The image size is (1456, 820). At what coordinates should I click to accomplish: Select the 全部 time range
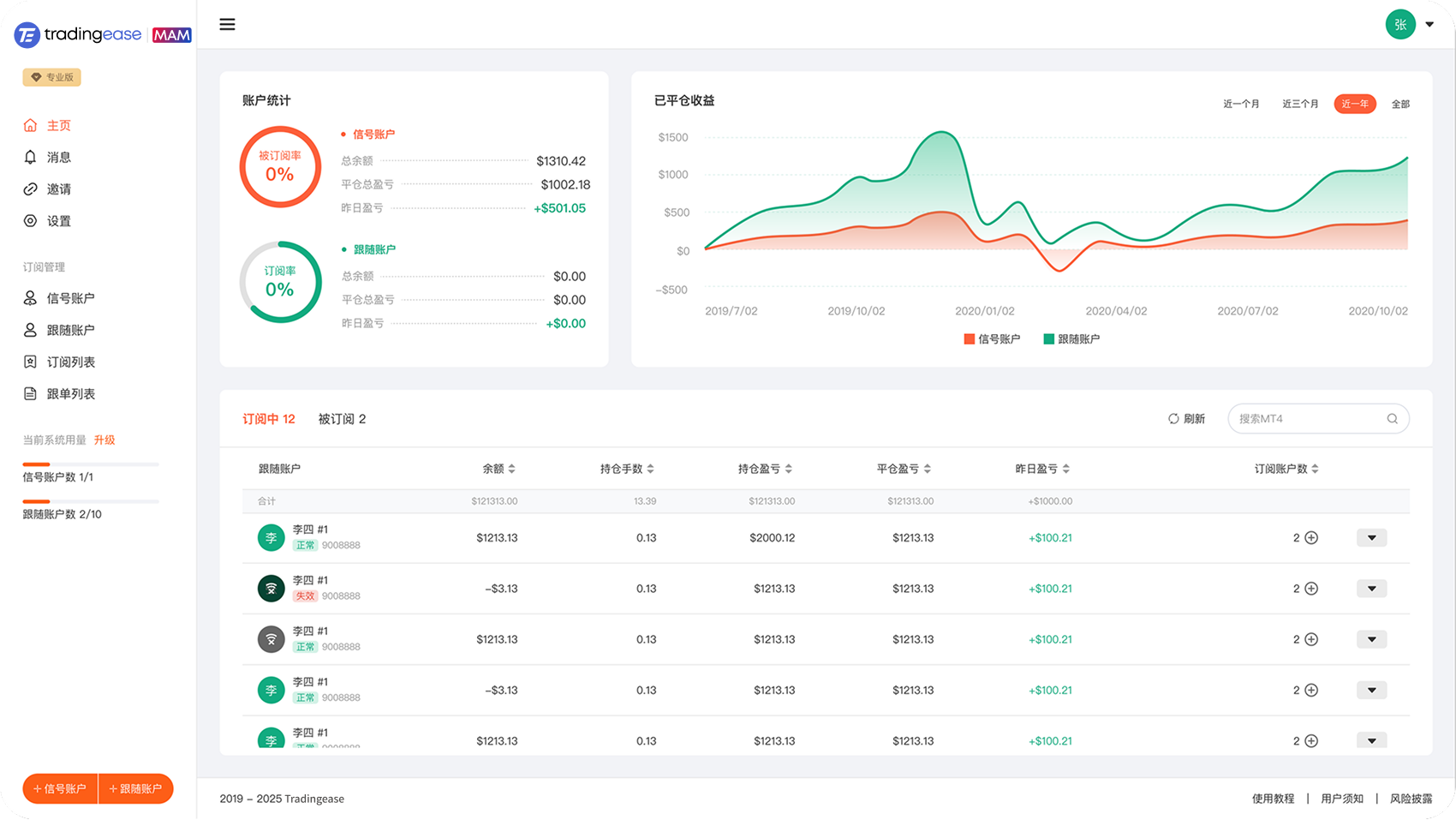1400,105
